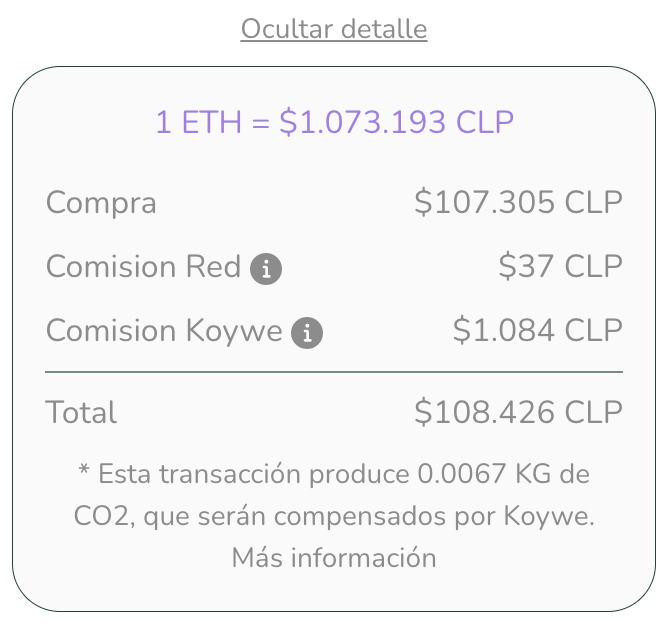Collapse details with Ocultar detalle

click(x=334, y=30)
